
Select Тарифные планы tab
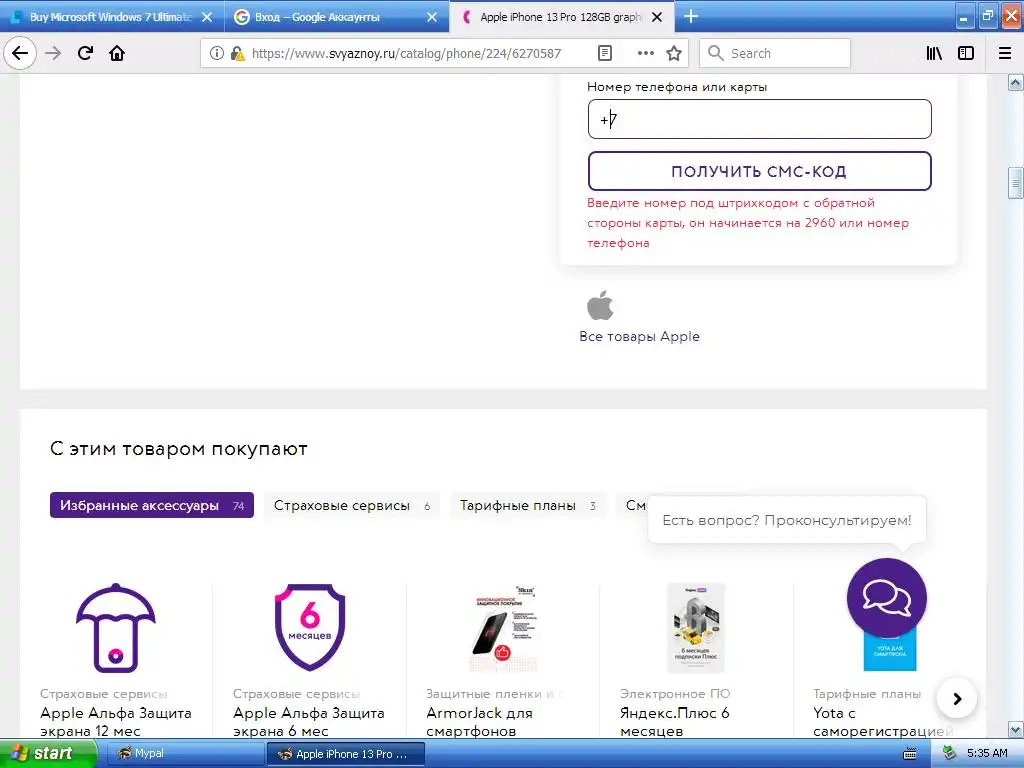(x=528, y=505)
